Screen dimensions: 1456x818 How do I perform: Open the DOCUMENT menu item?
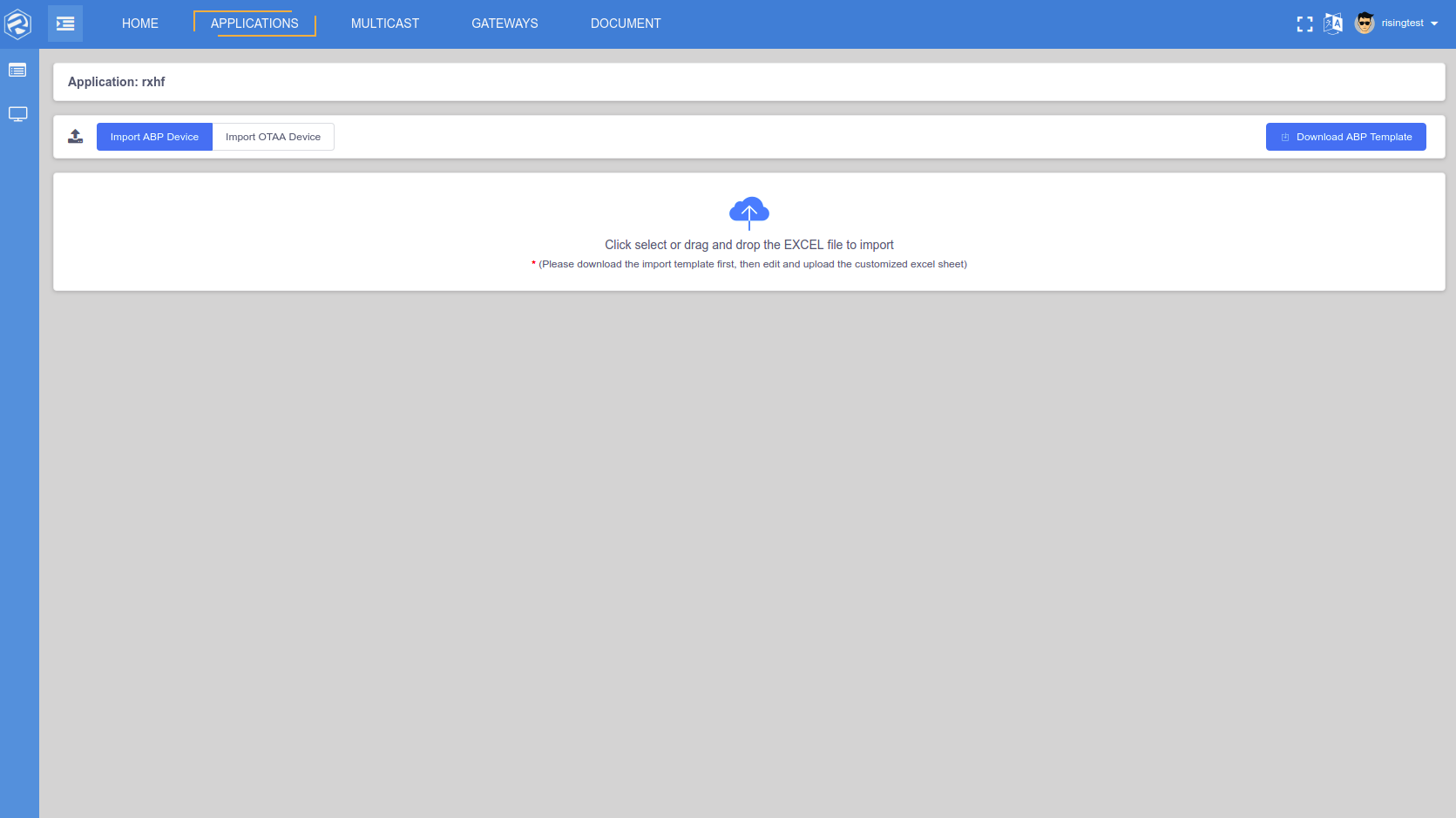click(x=626, y=24)
